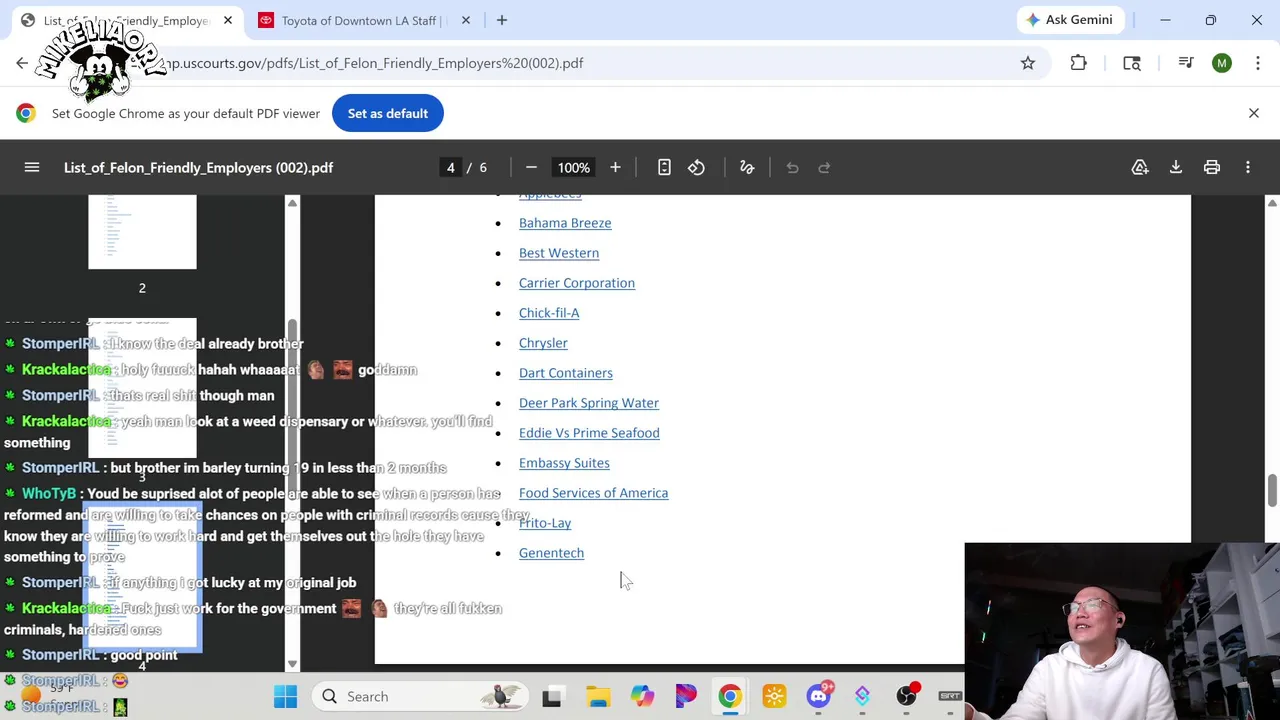The image size is (1280, 720).
Task: Dismiss the default PDF viewer banner
Action: [x=1254, y=113]
